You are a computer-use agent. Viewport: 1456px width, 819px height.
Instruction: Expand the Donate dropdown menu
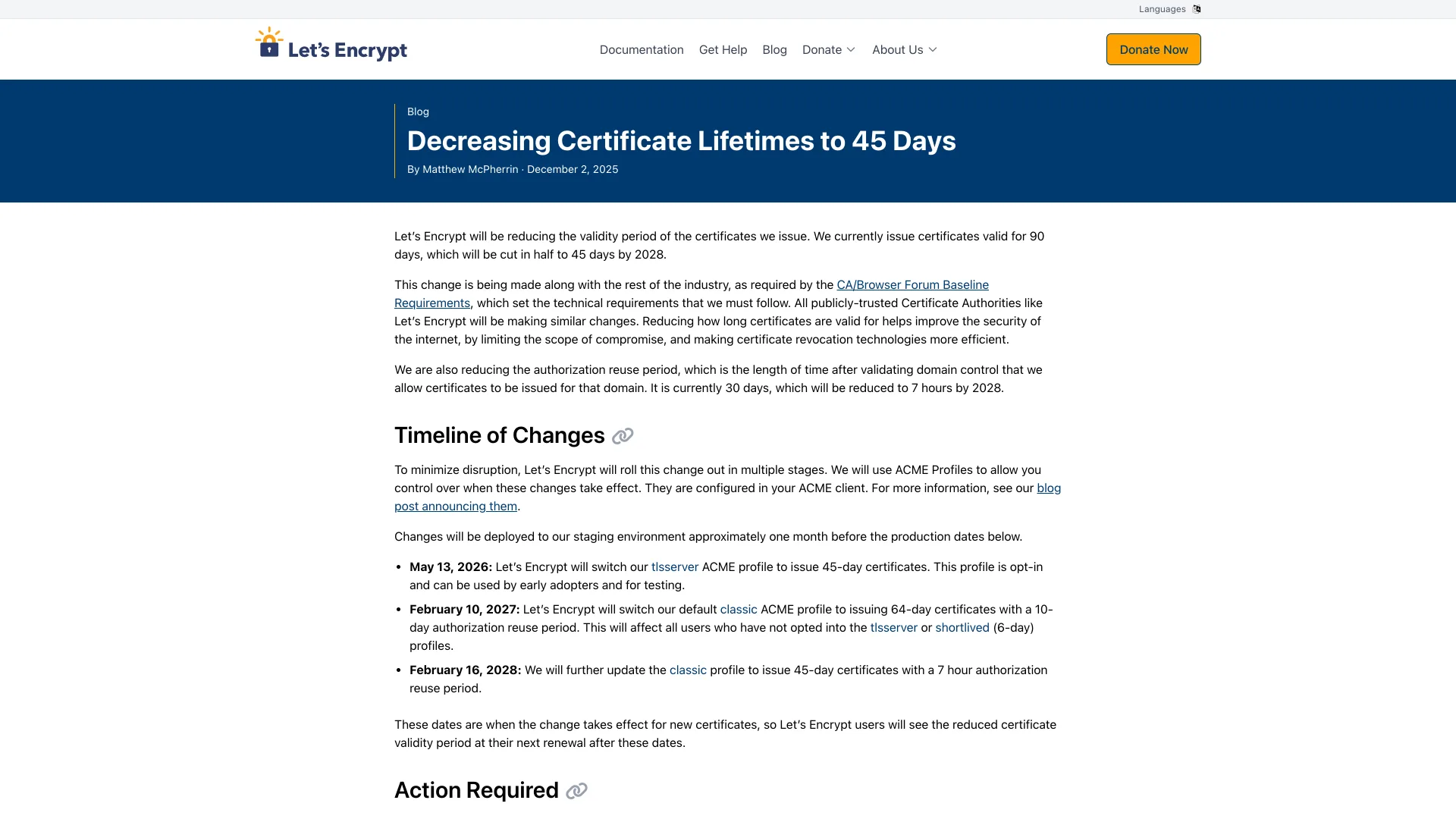click(829, 49)
